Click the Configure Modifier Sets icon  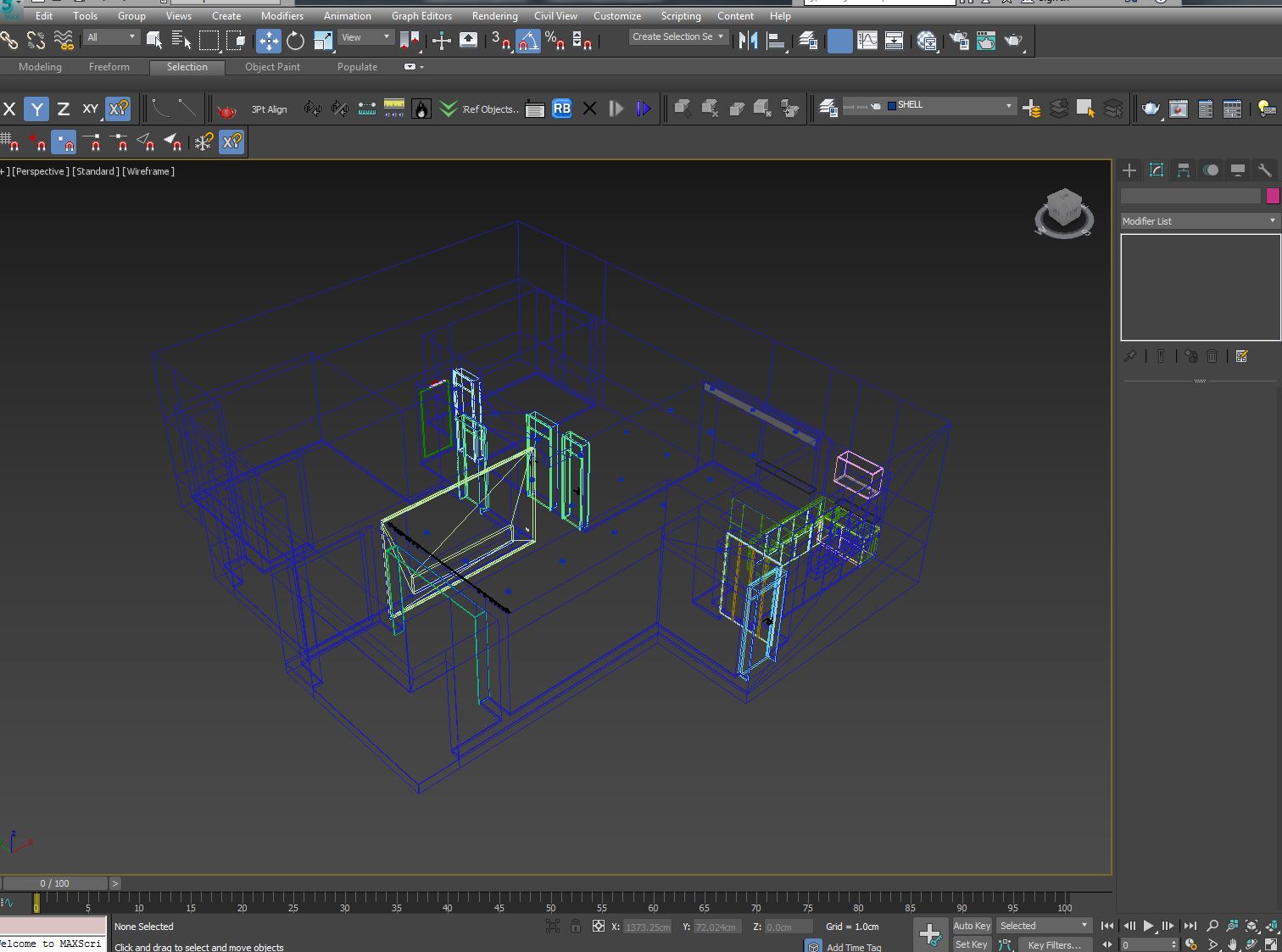tap(1242, 357)
